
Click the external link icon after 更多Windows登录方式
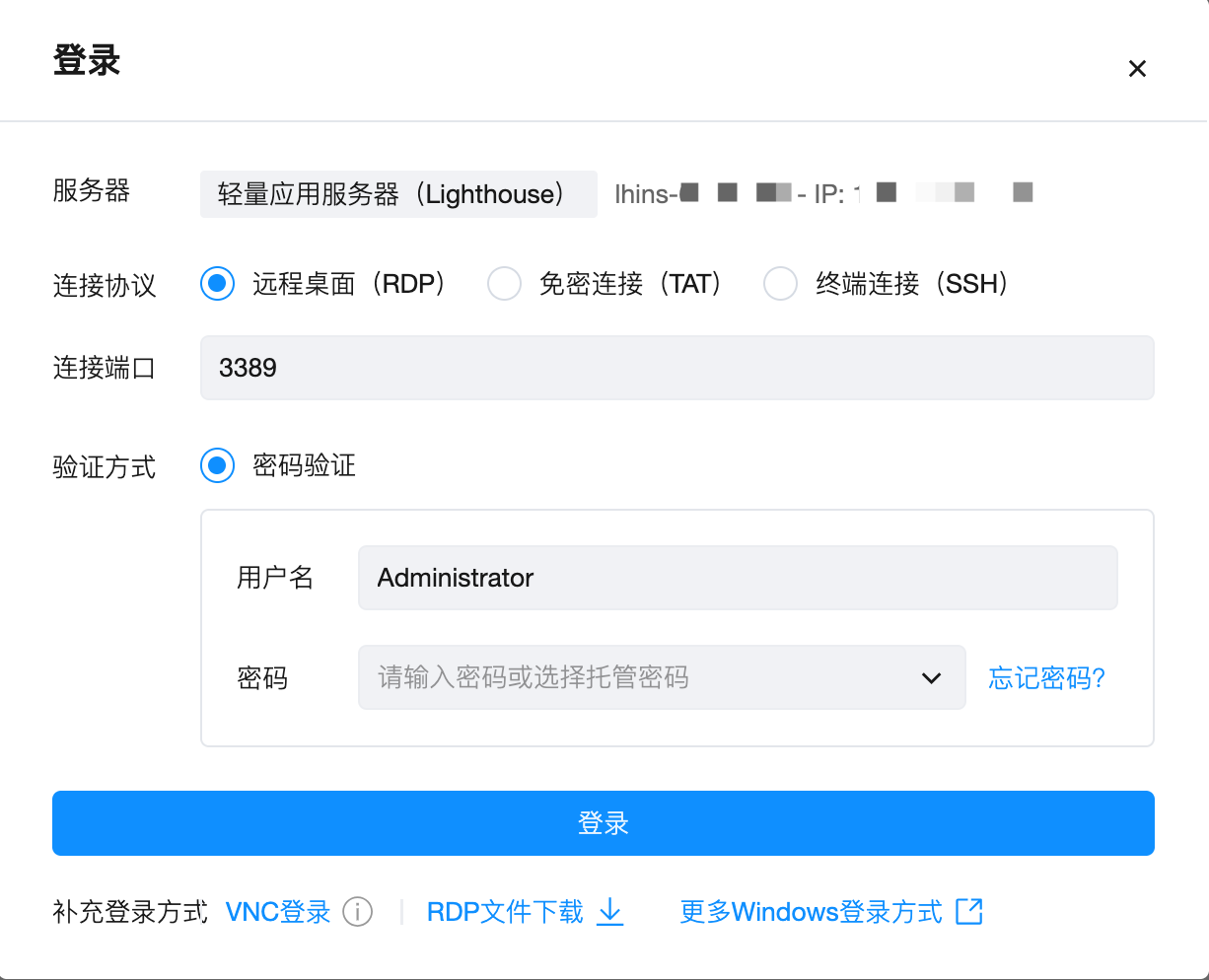click(x=969, y=912)
